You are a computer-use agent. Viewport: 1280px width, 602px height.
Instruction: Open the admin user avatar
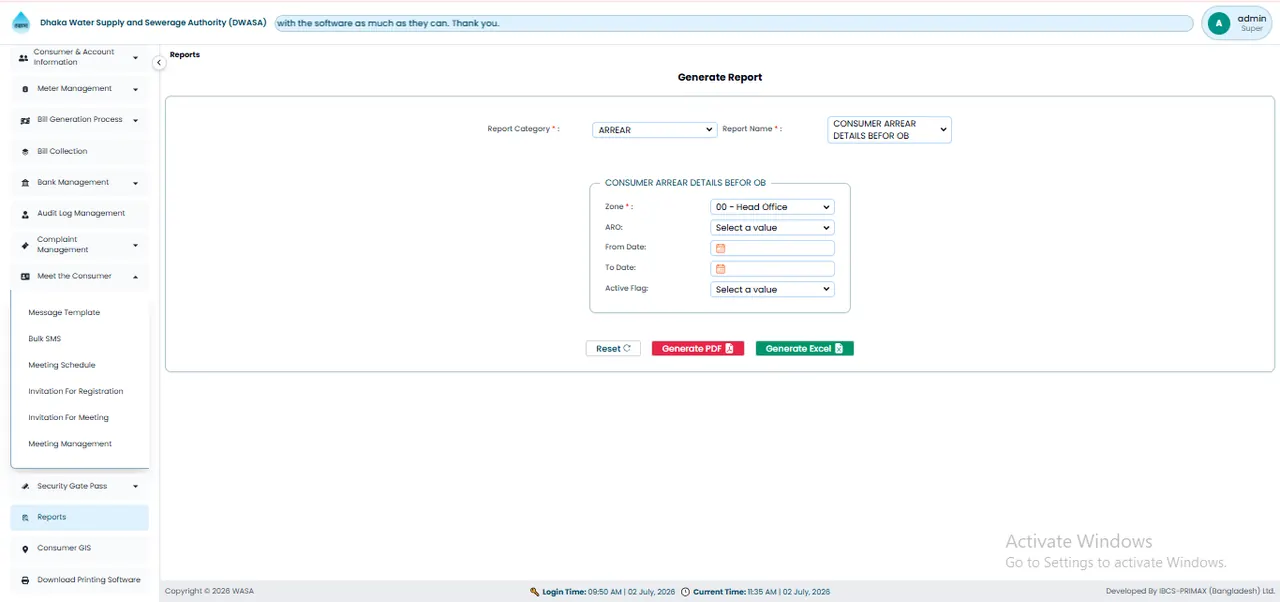(x=1218, y=23)
